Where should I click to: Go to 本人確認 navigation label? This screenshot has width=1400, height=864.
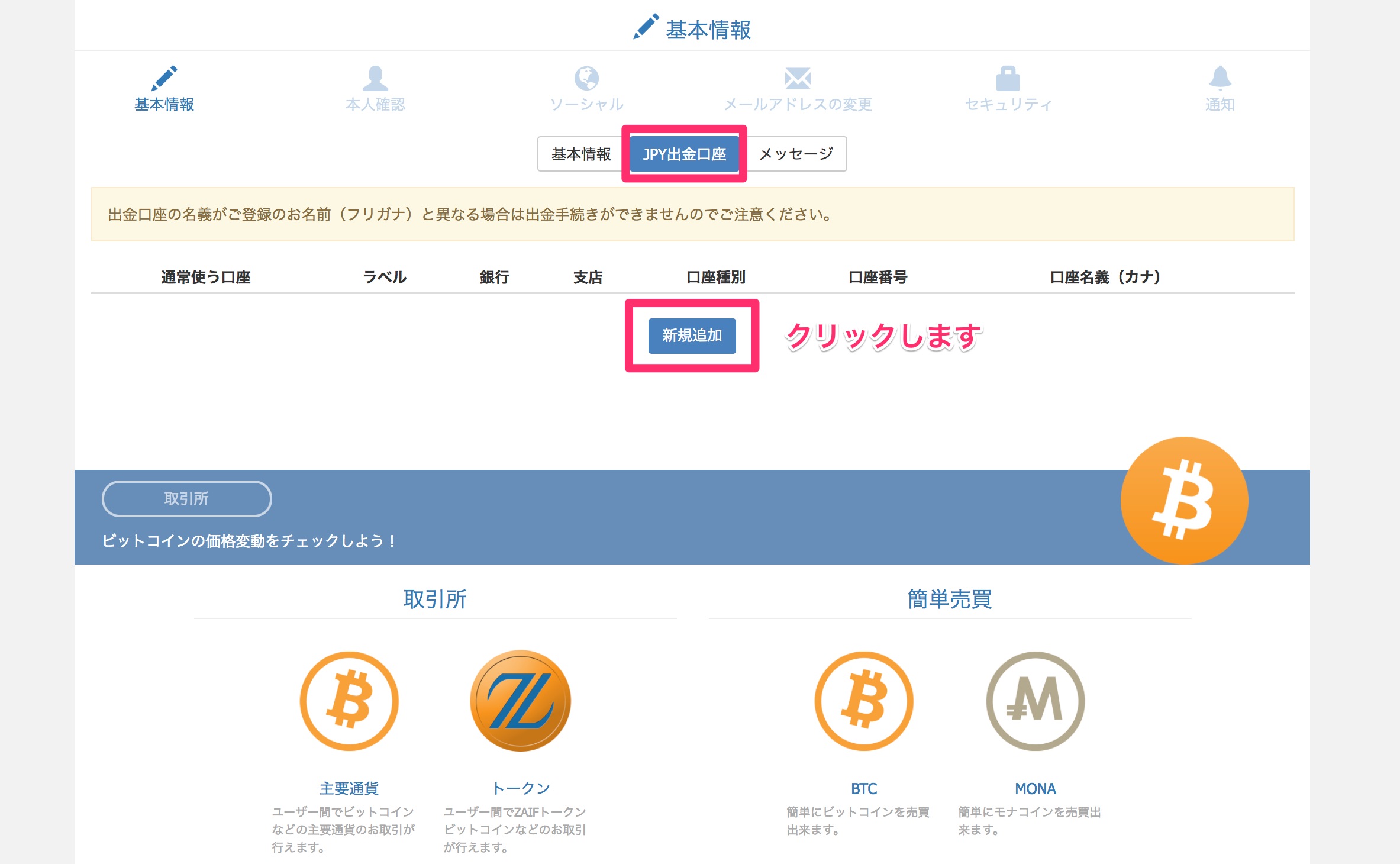coord(375,105)
